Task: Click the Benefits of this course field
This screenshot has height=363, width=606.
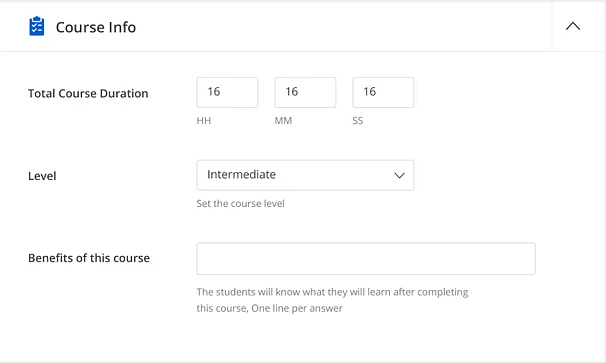Action: click(x=366, y=259)
